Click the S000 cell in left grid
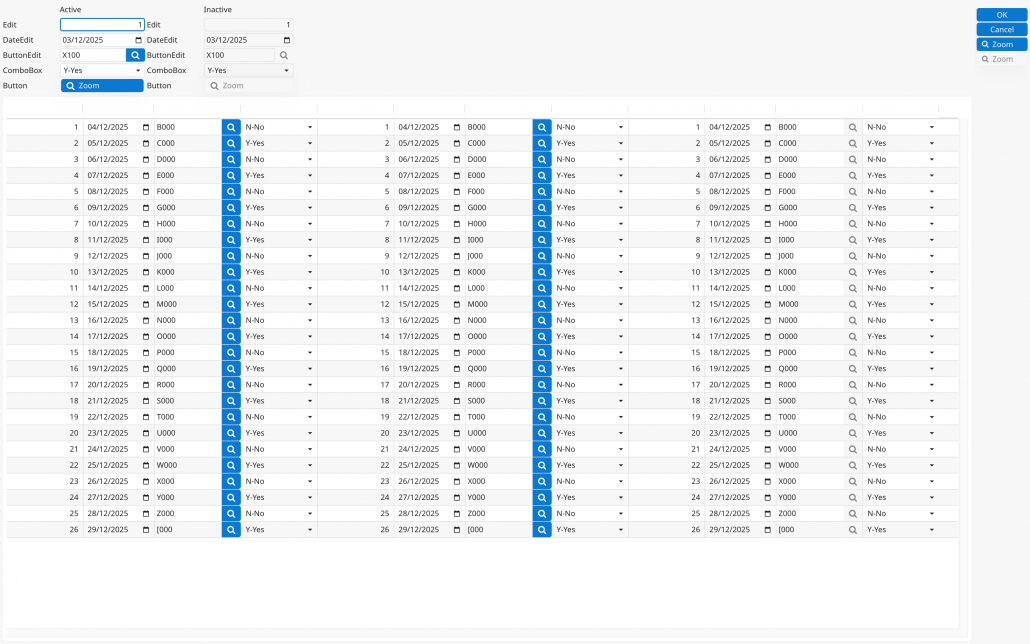The width and height of the screenshot is (1030, 644). tap(186, 401)
